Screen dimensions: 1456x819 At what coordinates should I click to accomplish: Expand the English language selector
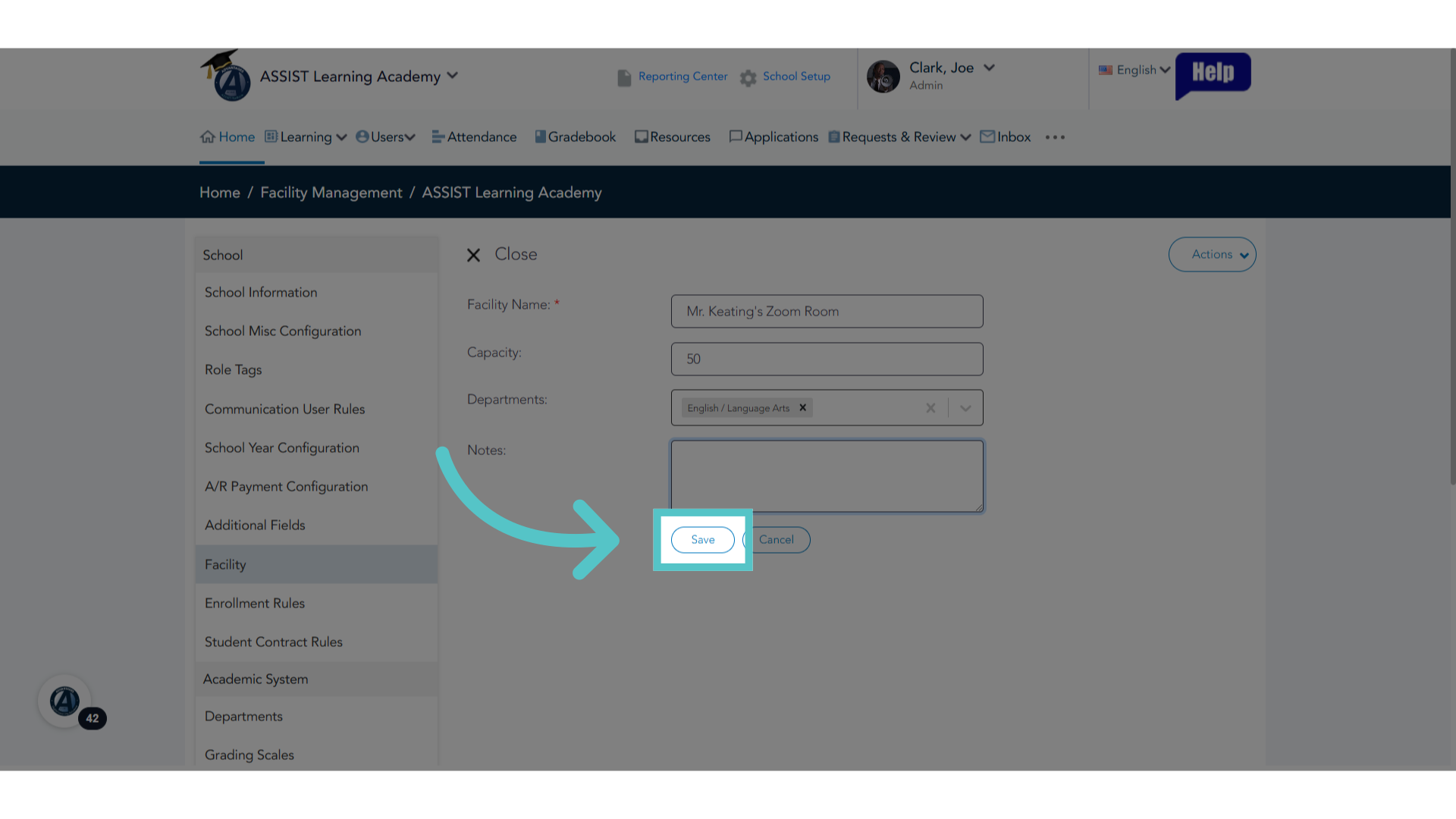point(1134,70)
